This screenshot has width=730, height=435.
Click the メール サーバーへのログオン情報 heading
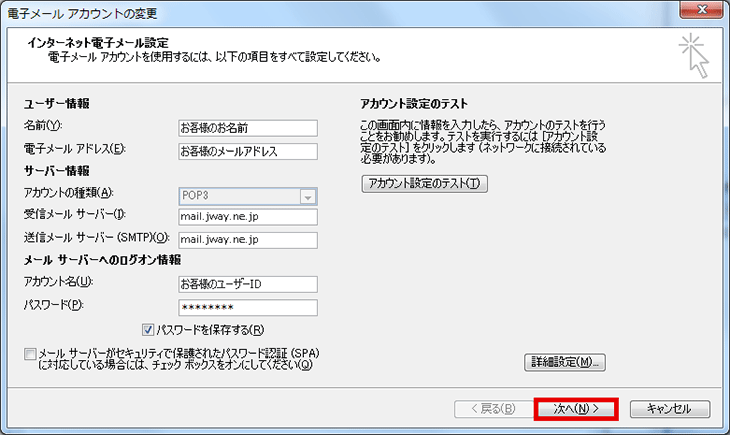click(x=102, y=260)
